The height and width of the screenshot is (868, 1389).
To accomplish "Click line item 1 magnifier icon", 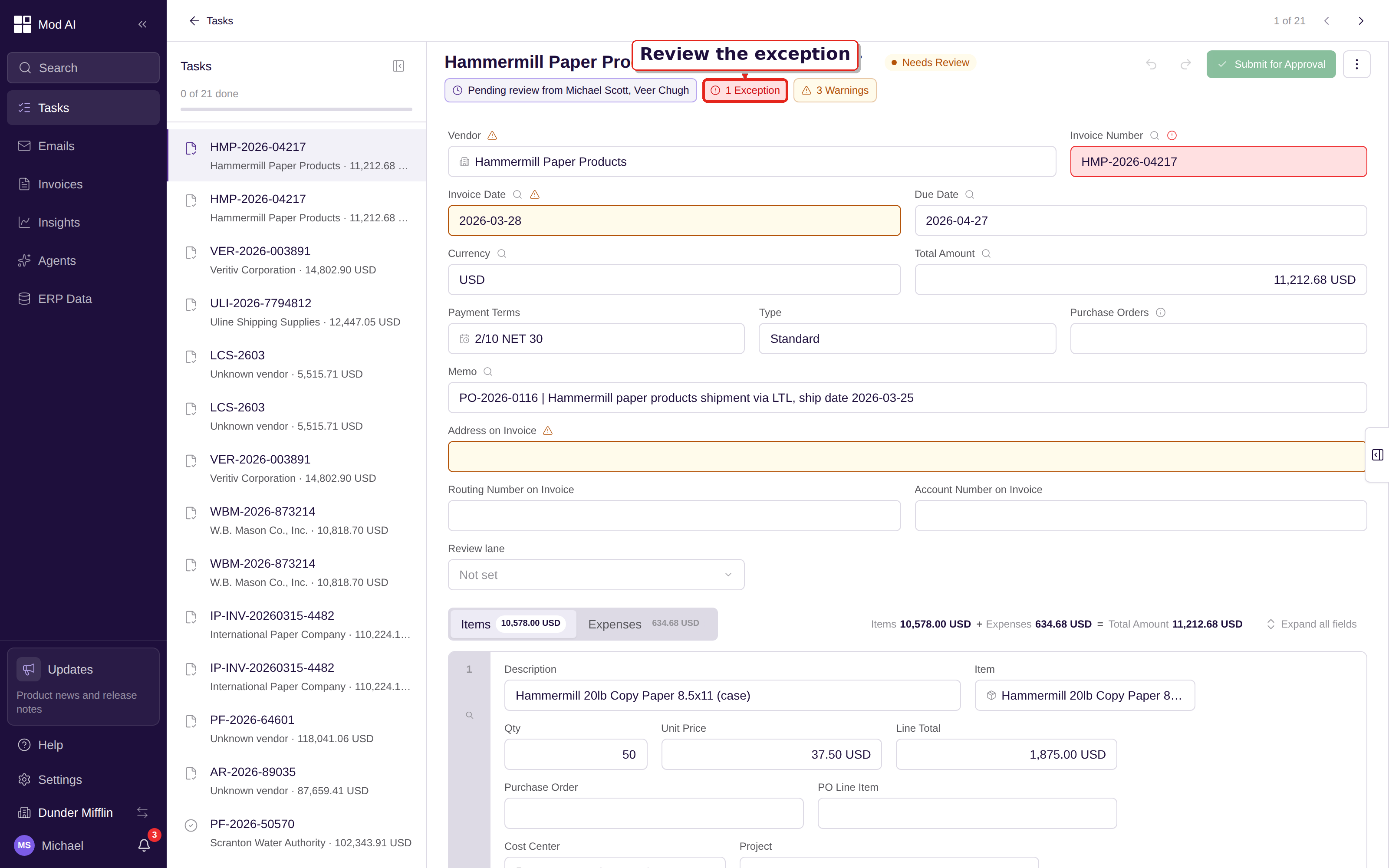I will (470, 715).
